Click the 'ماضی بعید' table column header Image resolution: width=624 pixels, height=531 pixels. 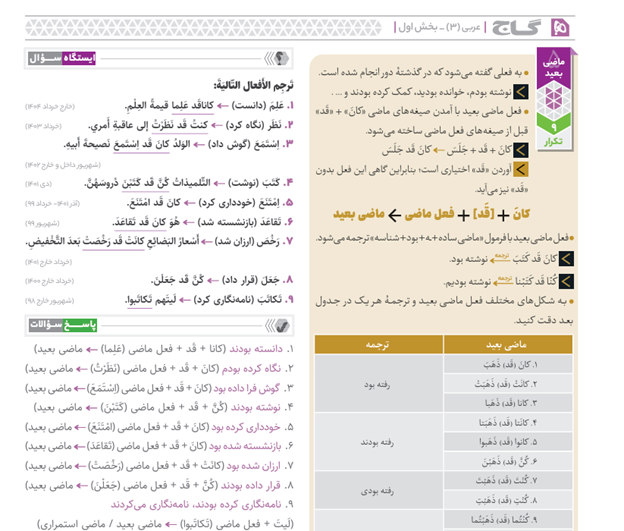click(x=508, y=344)
